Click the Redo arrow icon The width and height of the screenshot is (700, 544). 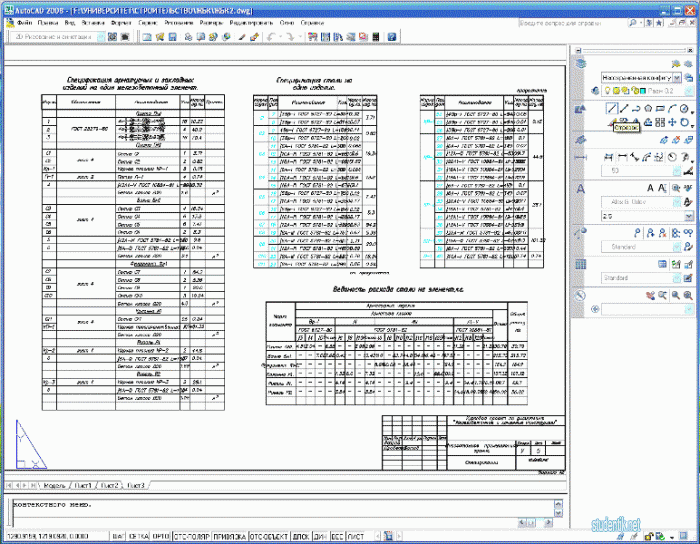coord(290,37)
